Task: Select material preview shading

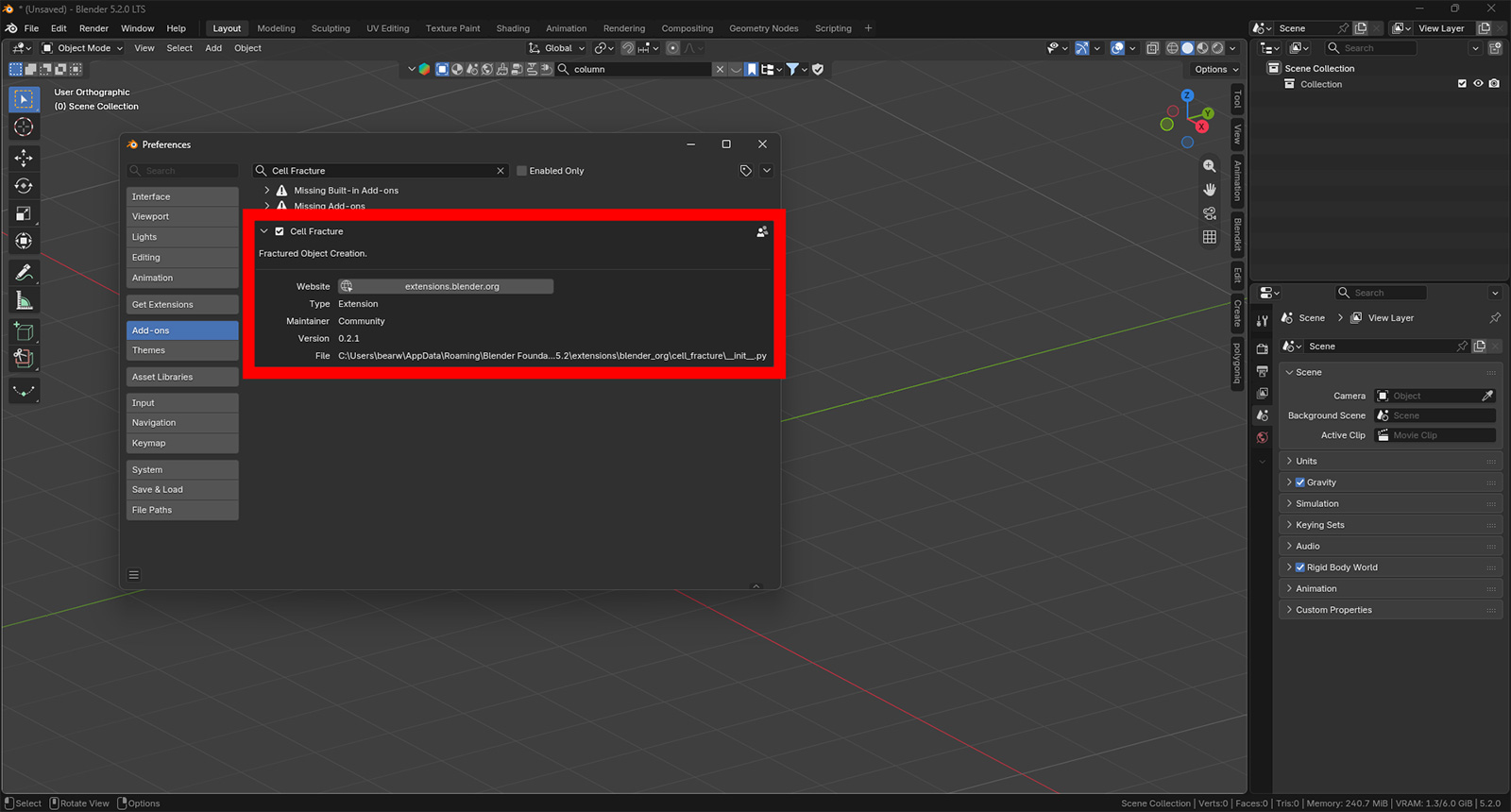Action: (1203, 48)
